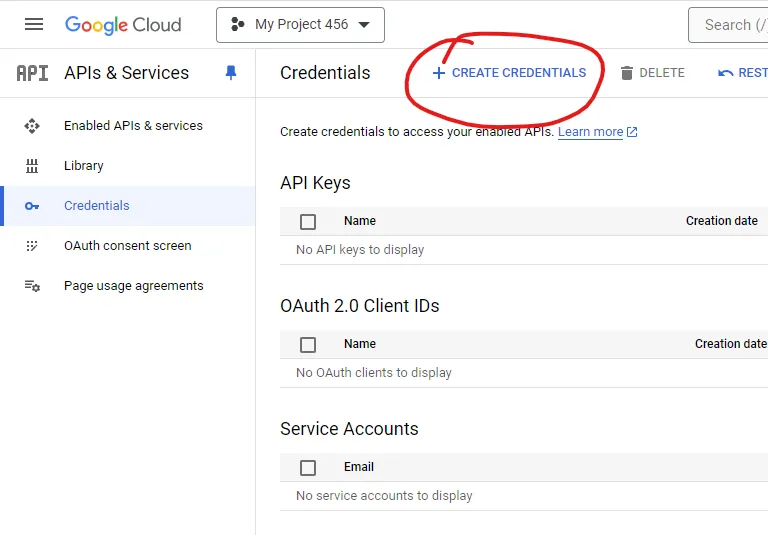Toggle the OAuth 2.0 Client IDs checkbox
The image size is (768, 535).
(308, 345)
